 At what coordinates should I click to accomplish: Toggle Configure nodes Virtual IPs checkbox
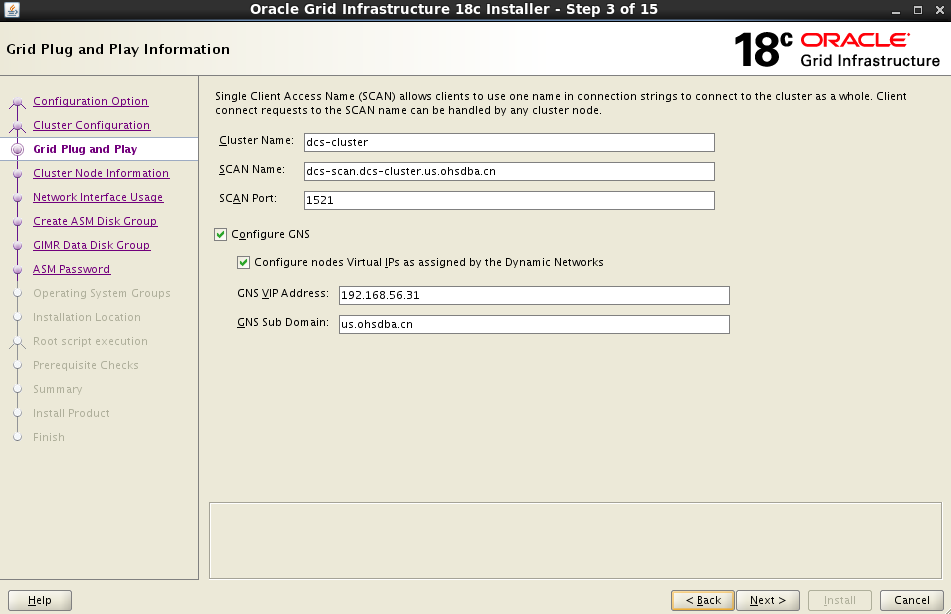click(x=243, y=262)
